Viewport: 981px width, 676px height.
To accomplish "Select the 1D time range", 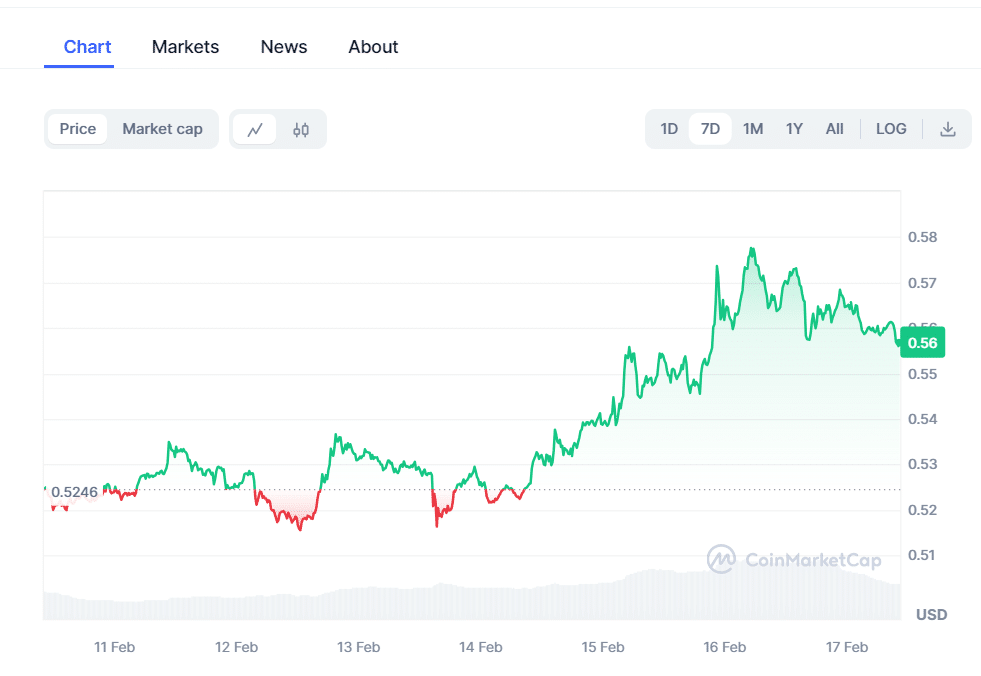I will coord(668,128).
